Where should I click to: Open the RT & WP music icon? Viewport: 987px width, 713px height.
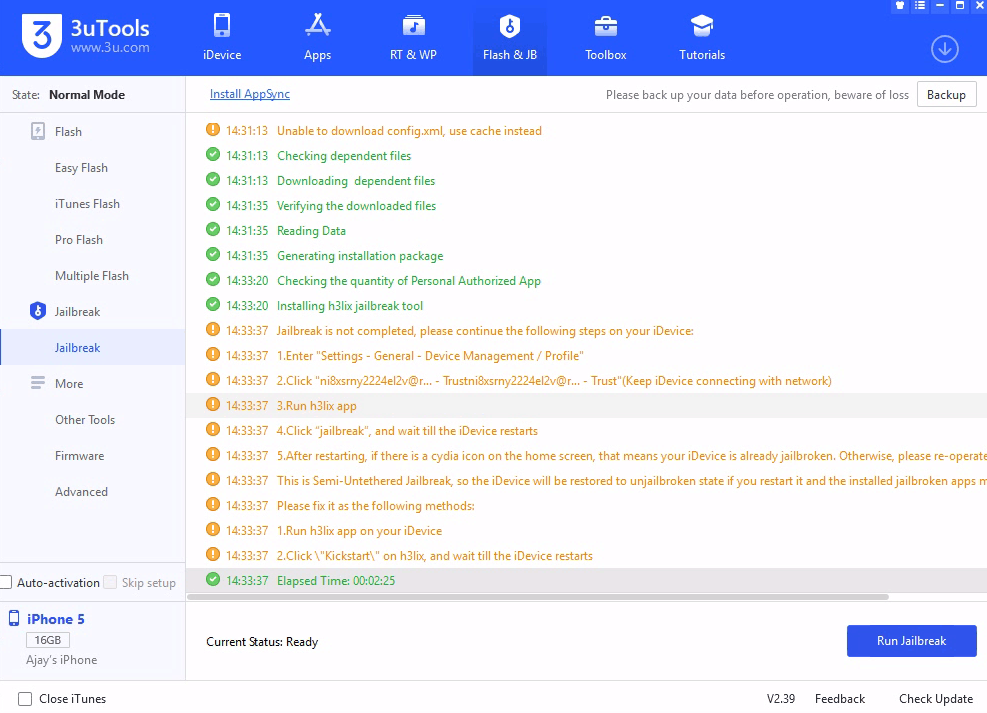point(413,26)
